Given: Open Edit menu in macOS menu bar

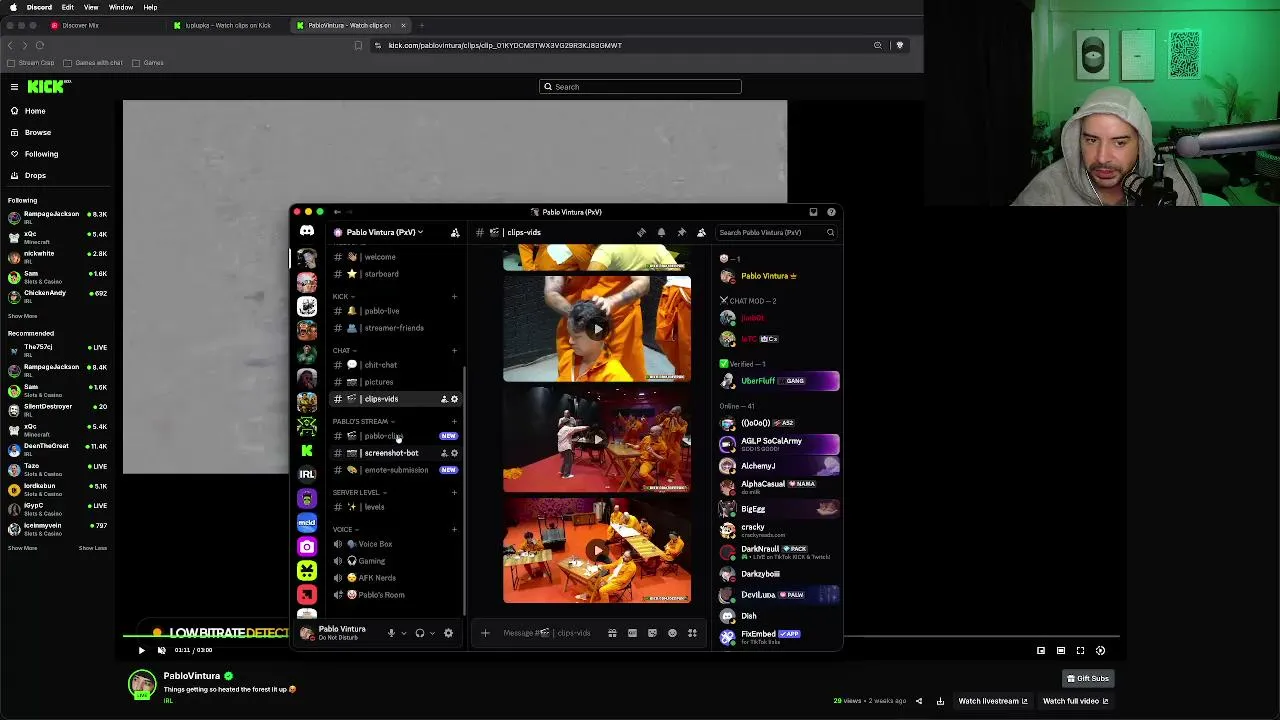Looking at the screenshot, I should (x=67, y=7).
